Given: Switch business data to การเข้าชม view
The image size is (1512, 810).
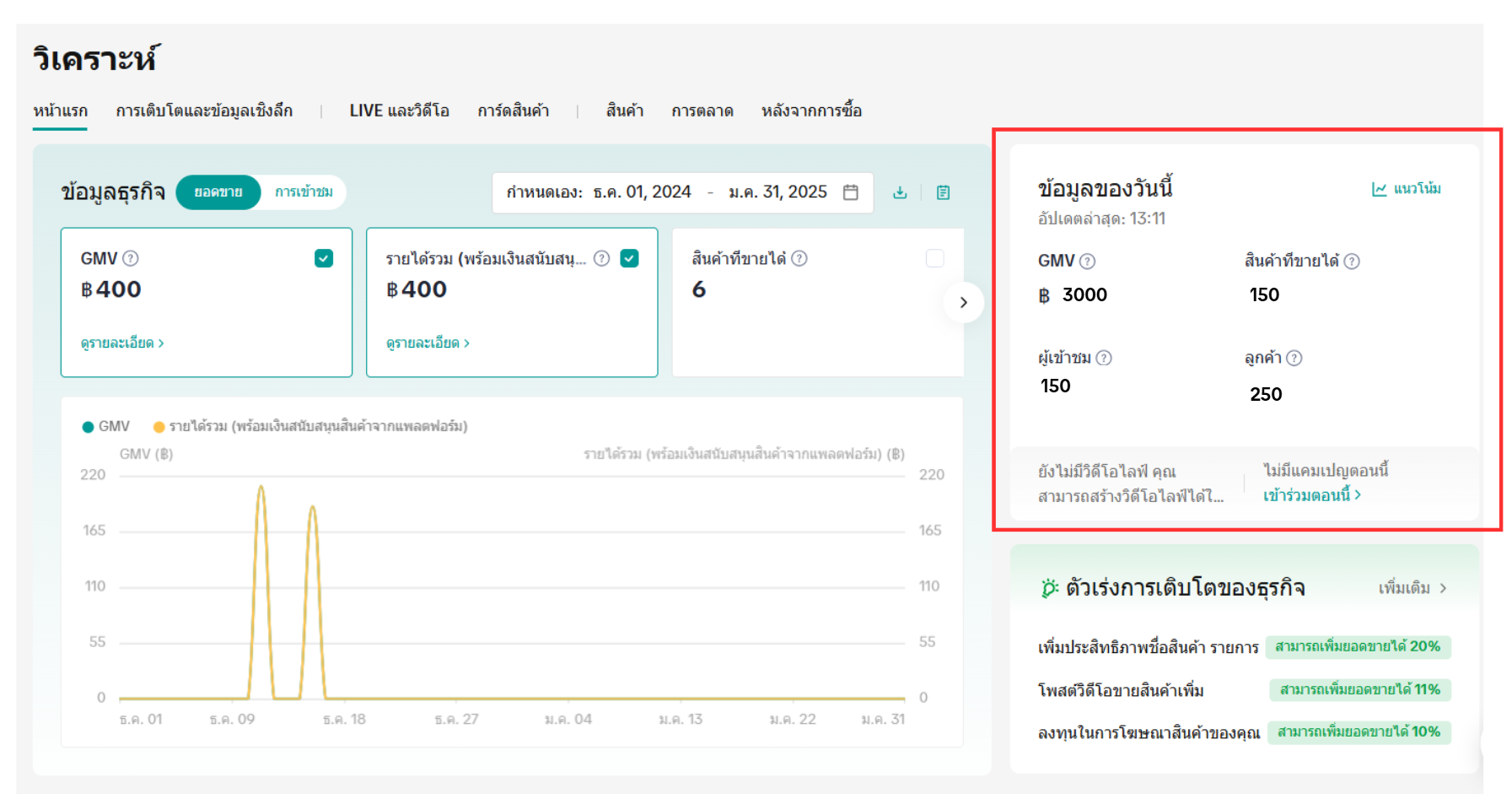Looking at the screenshot, I should [304, 192].
